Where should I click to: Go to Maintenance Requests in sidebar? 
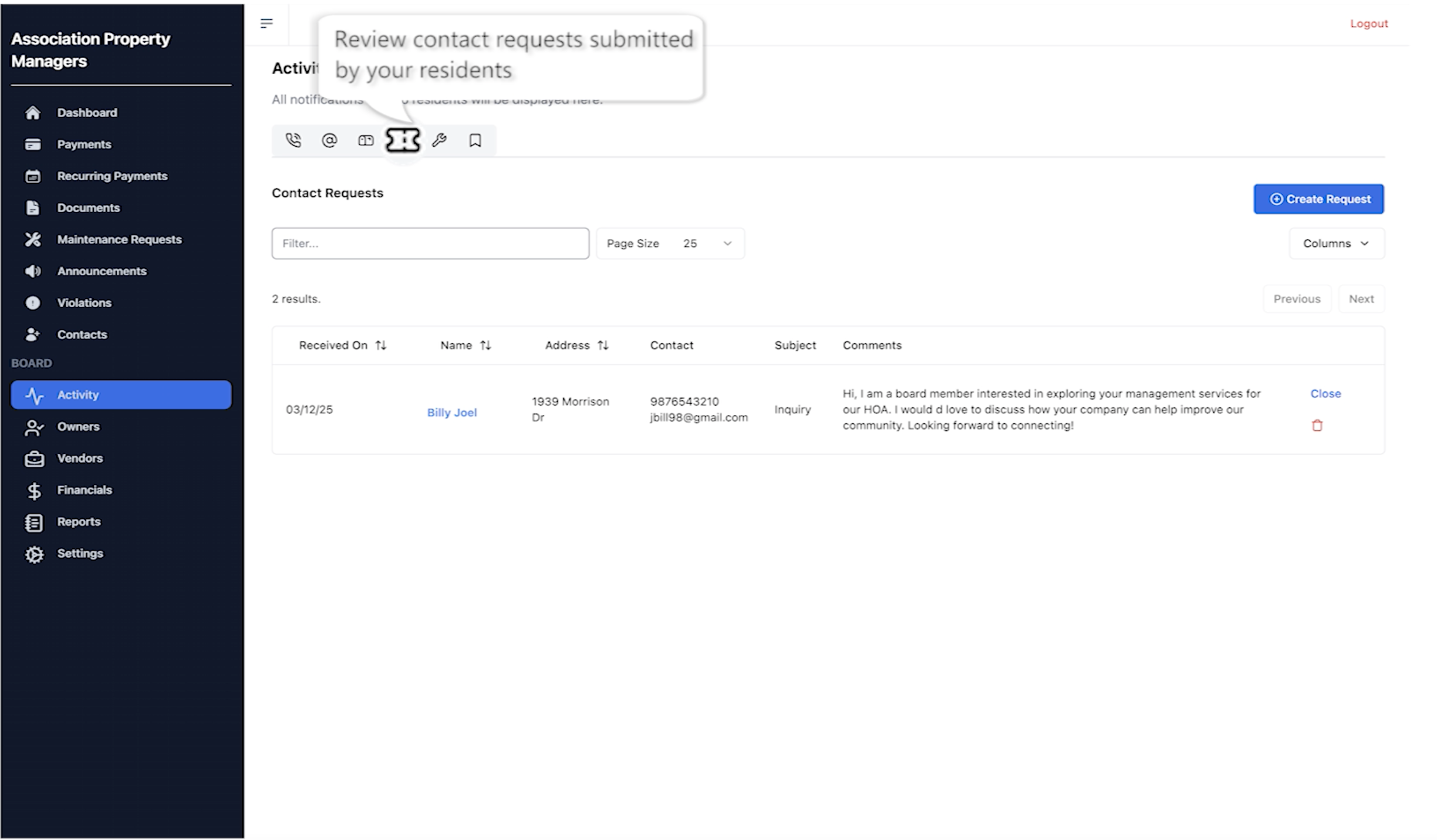119,239
